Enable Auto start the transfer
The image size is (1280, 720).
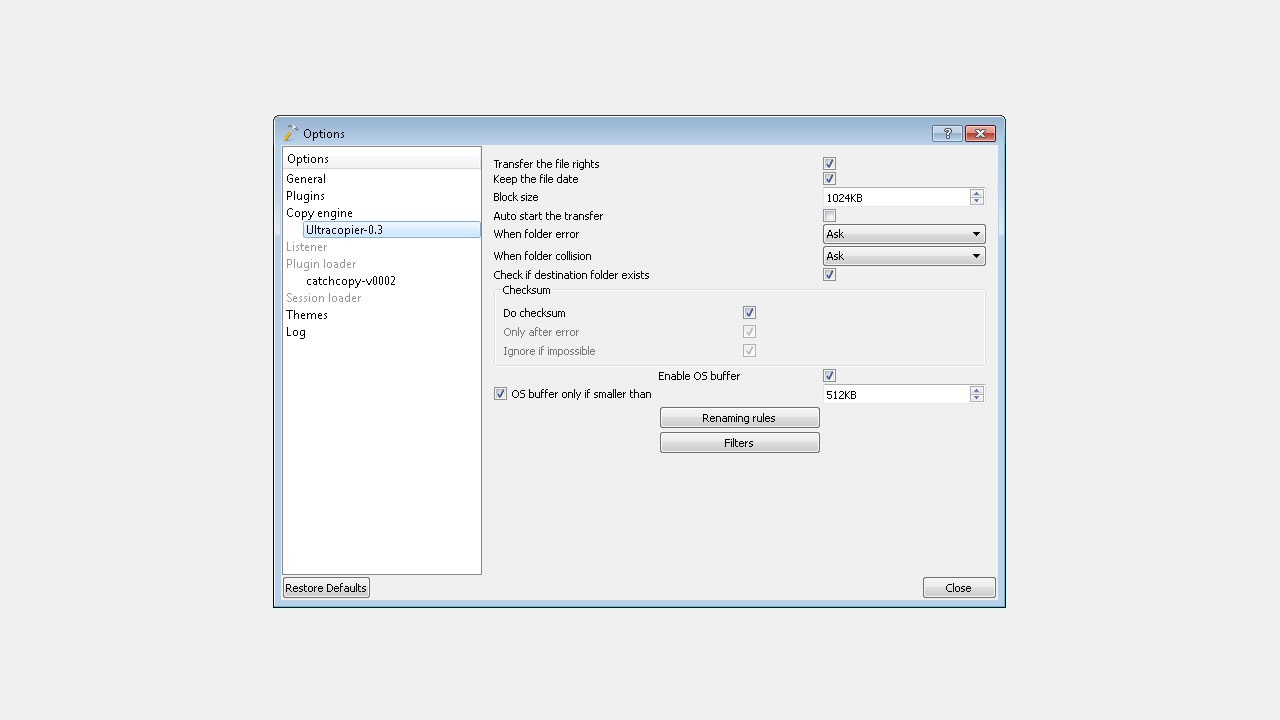(x=829, y=215)
